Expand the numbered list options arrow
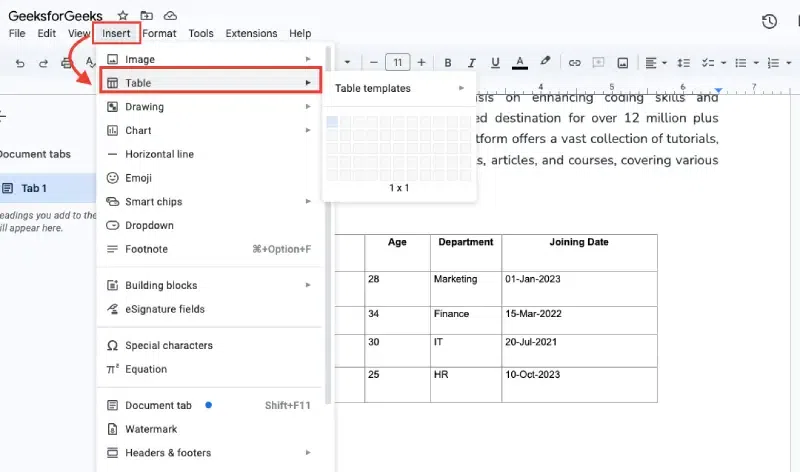 point(789,63)
